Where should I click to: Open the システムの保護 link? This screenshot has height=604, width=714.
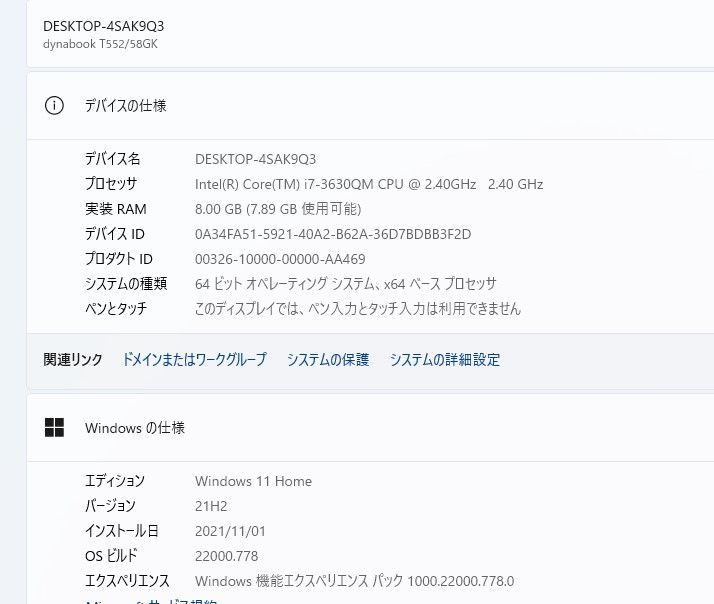pos(328,359)
